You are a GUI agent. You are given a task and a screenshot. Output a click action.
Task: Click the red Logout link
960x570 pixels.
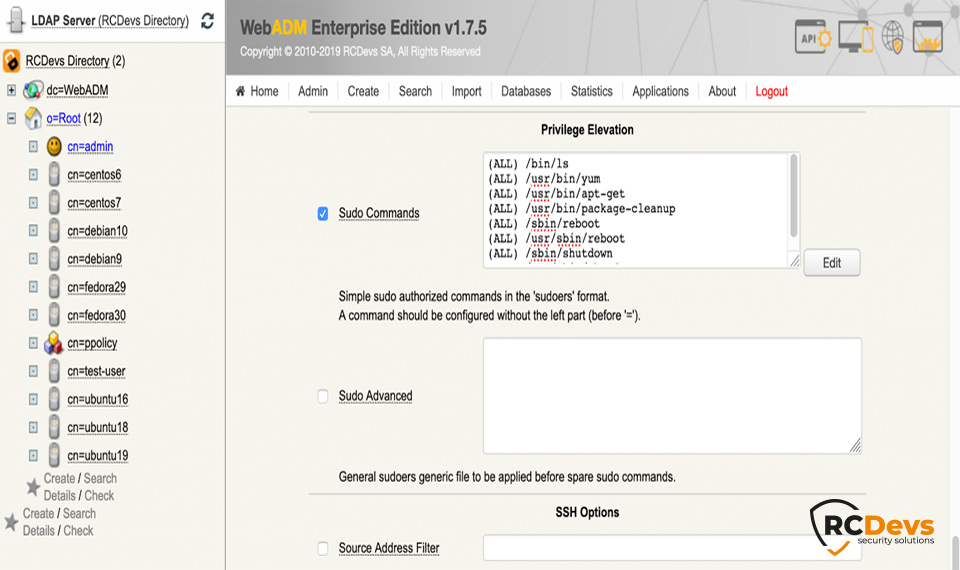point(771,91)
